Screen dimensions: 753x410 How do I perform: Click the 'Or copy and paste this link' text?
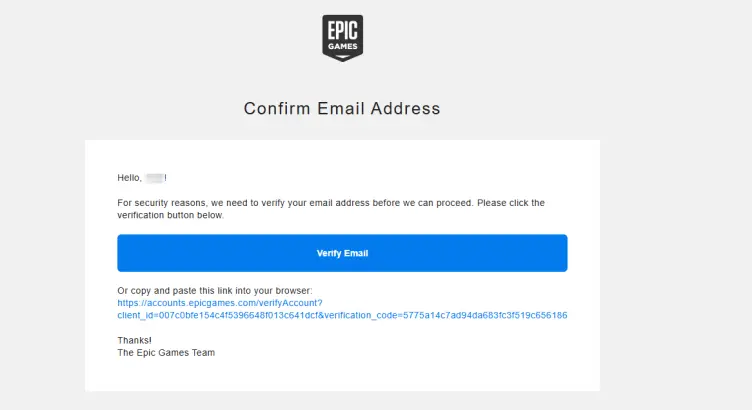(x=215, y=290)
